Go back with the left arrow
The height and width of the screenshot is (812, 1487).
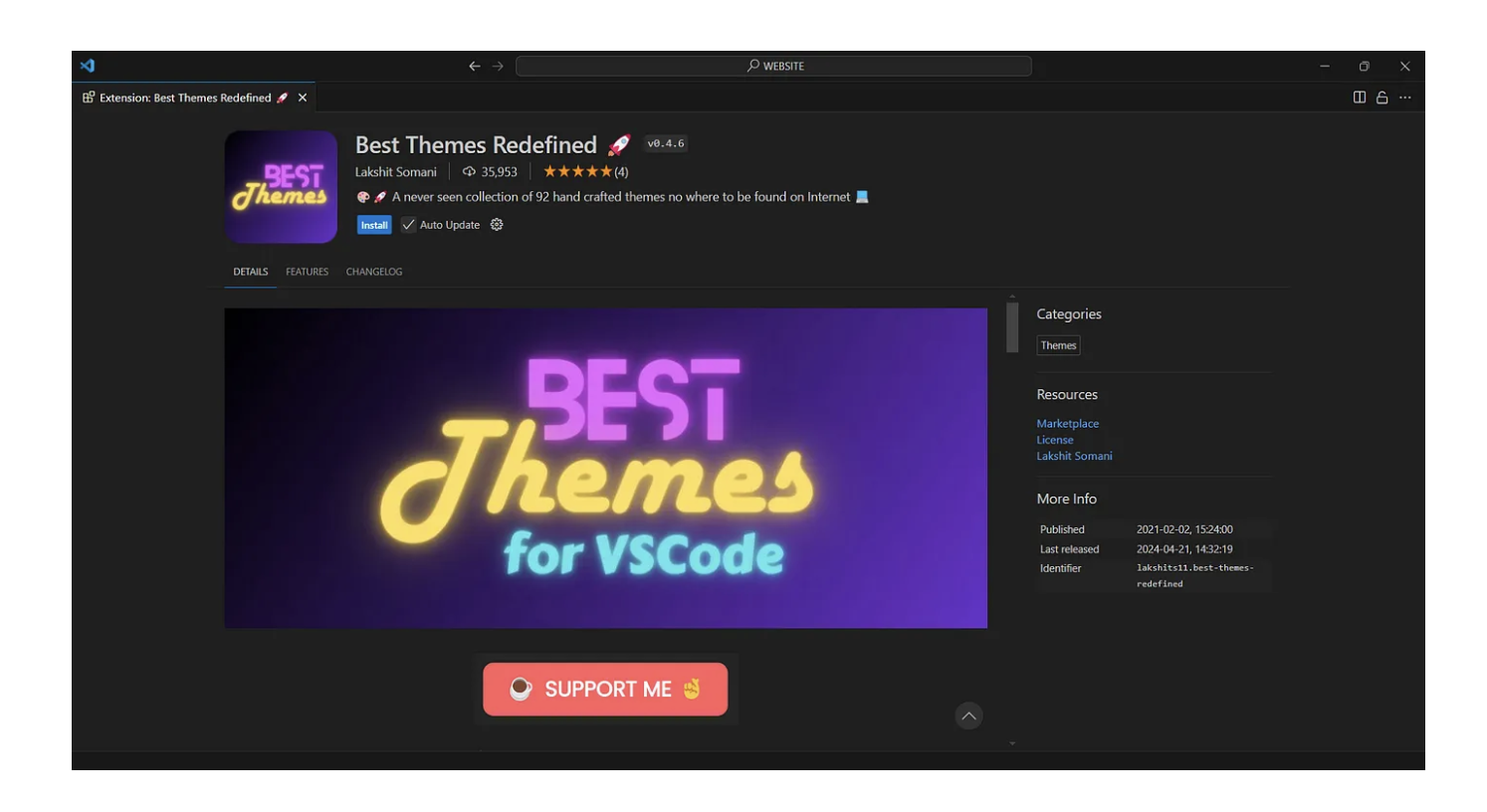pyautogui.click(x=475, y=66)
